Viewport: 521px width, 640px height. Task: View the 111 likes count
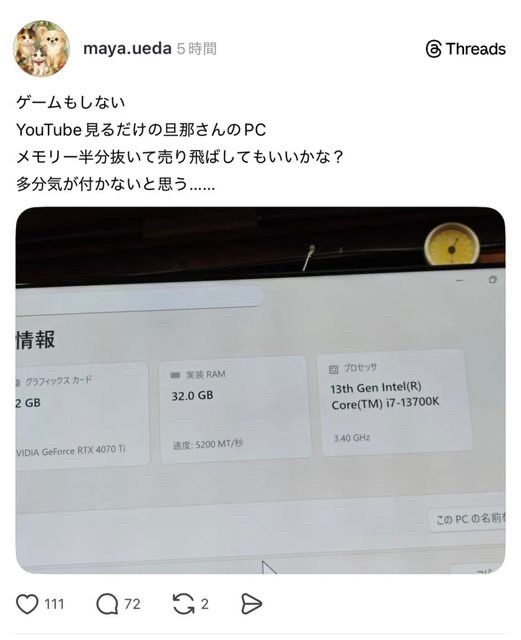point(54,604)
